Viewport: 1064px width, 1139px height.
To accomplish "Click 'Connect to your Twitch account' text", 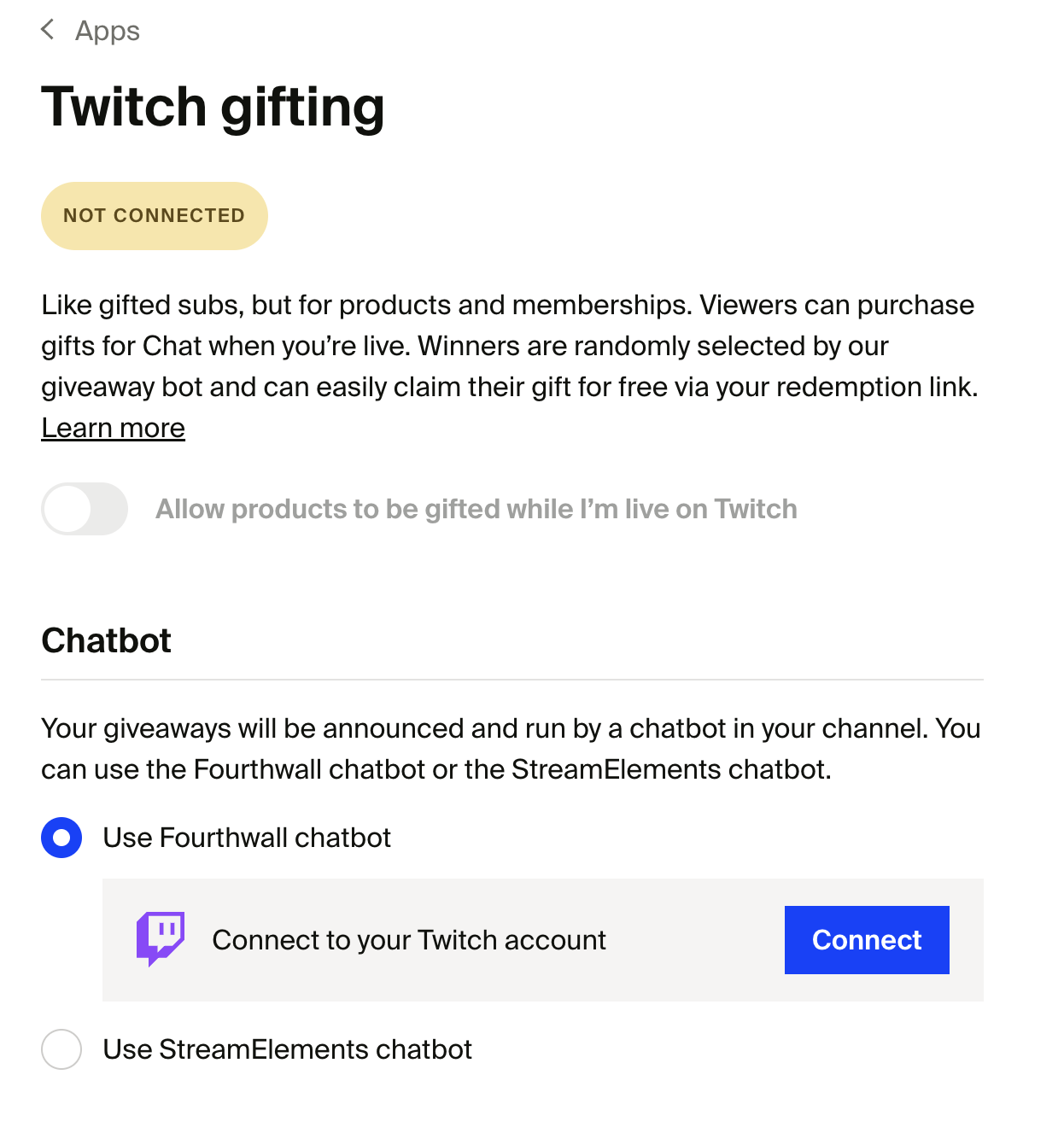I will pyautogui.click(x=409, y=939).
